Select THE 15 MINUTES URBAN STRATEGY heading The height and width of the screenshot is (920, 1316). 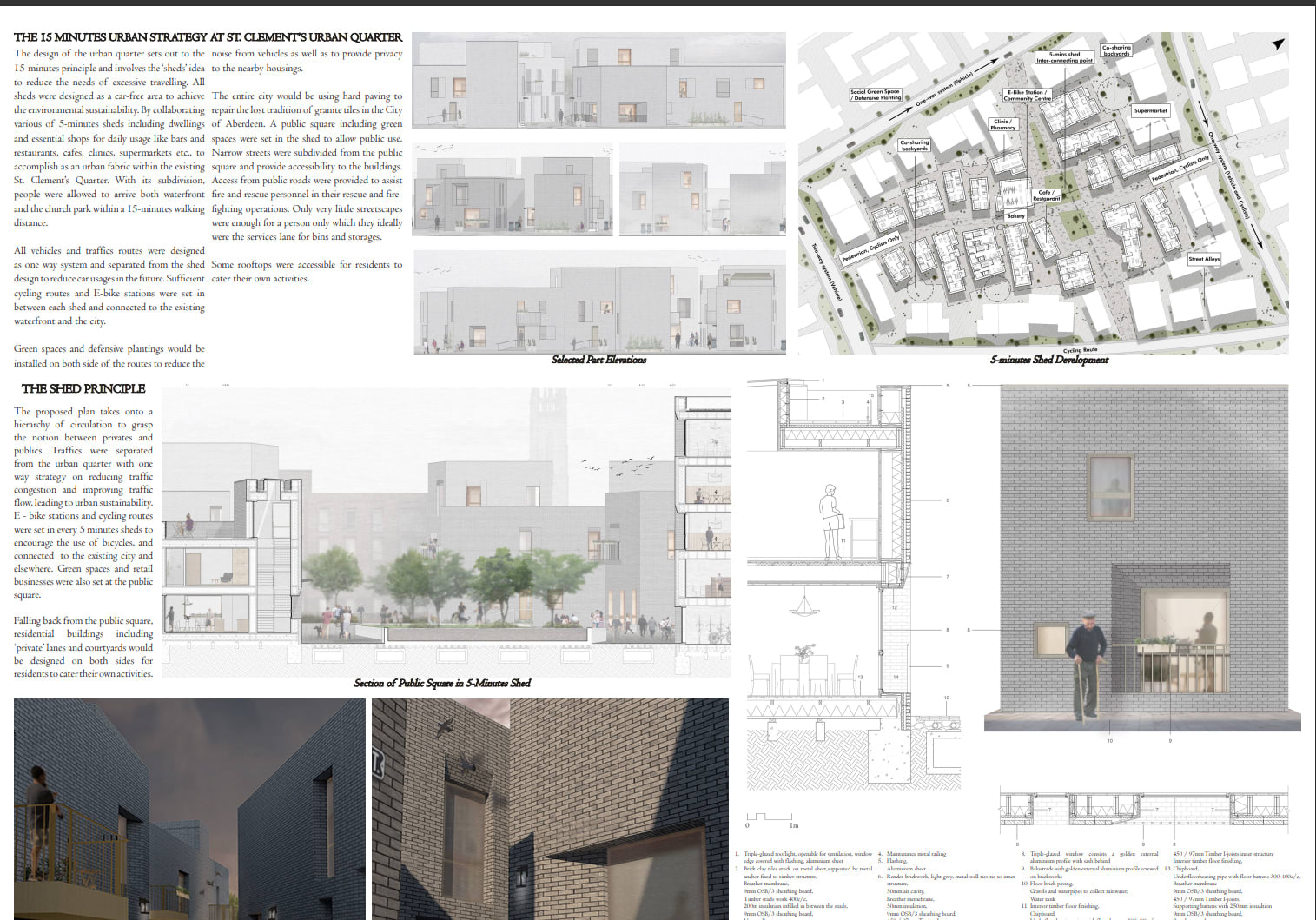tap(208, 37)
